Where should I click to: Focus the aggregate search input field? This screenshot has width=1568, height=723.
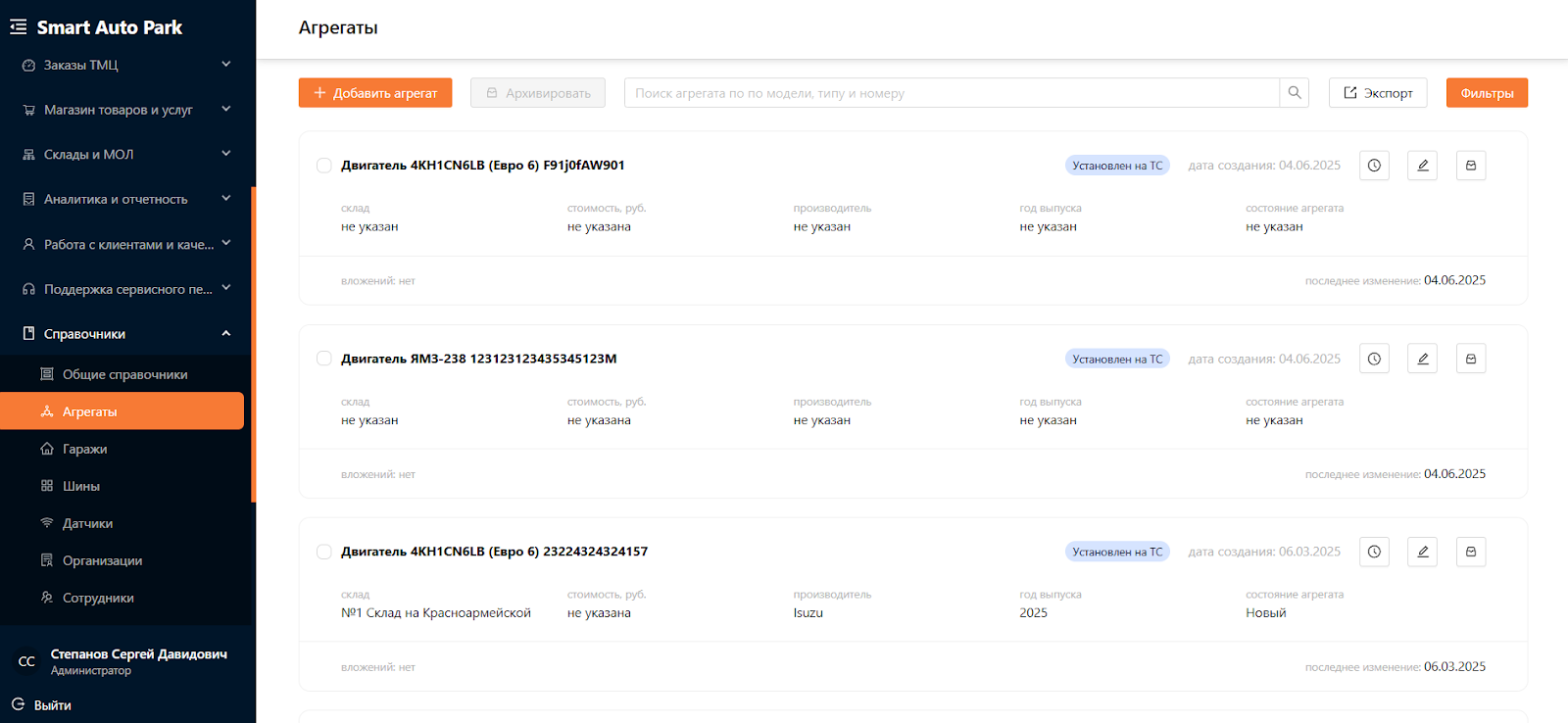click(951, 93)
